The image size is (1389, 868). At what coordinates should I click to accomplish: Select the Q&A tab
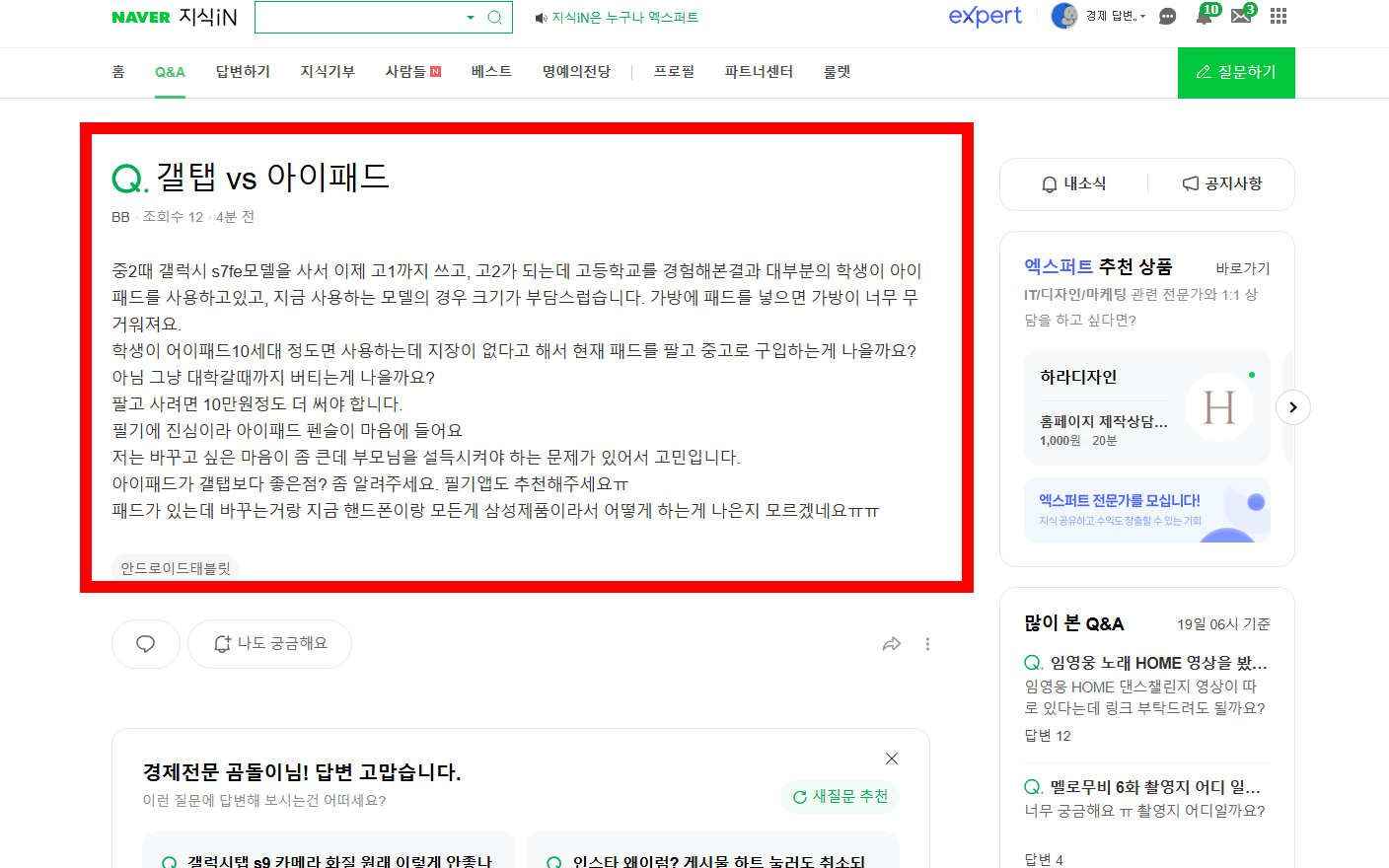coord(170,72)
